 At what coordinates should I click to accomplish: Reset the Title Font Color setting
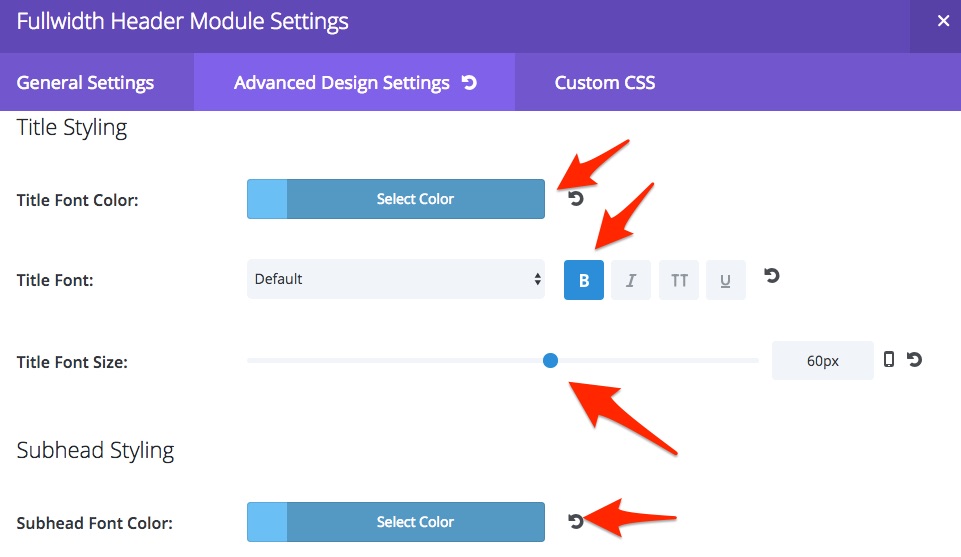click(x=575, y=199)
